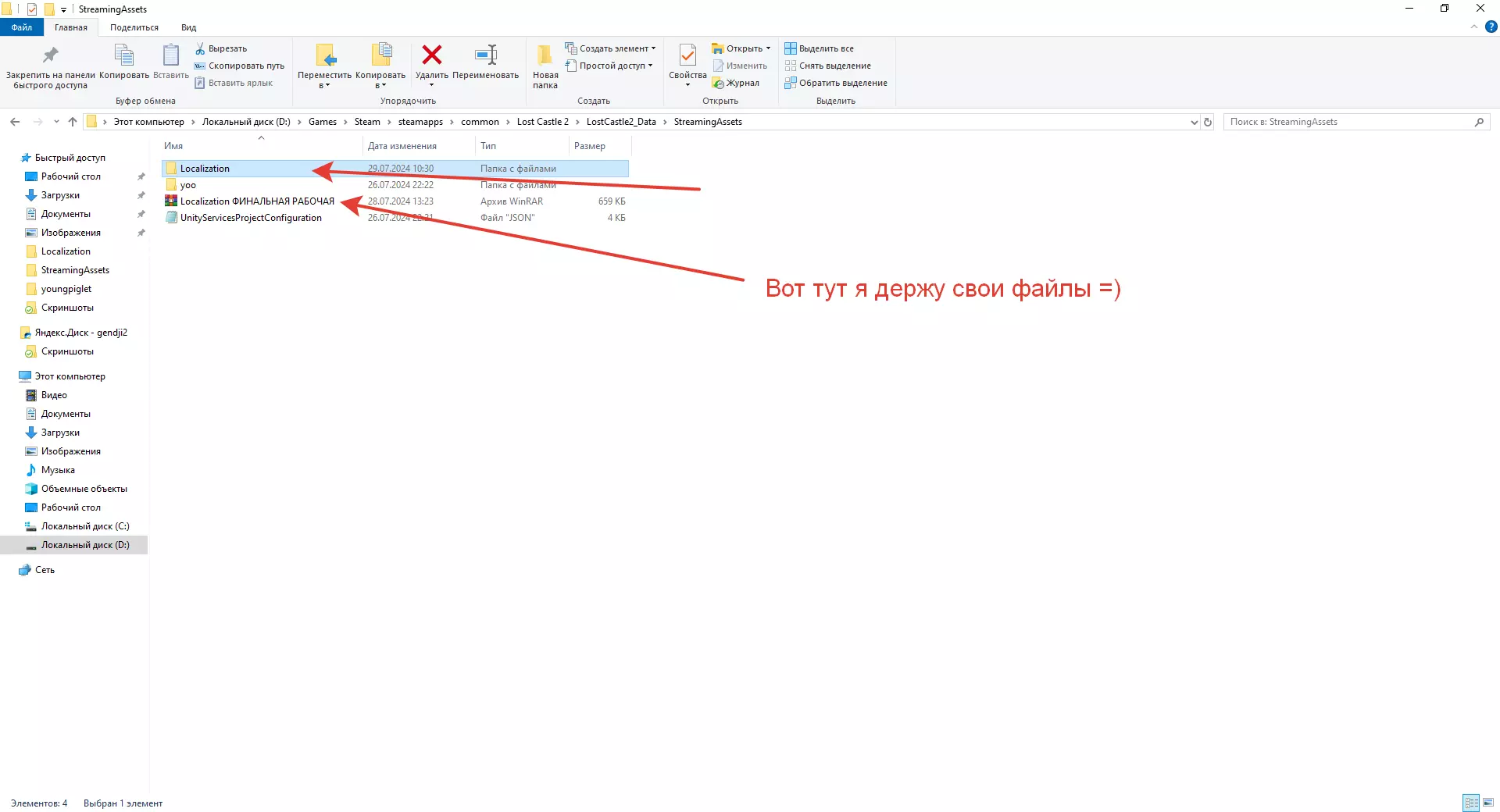Screen dimensions: 1500x812
Task: Sort files by Размер column header
Action: point(600,146)
